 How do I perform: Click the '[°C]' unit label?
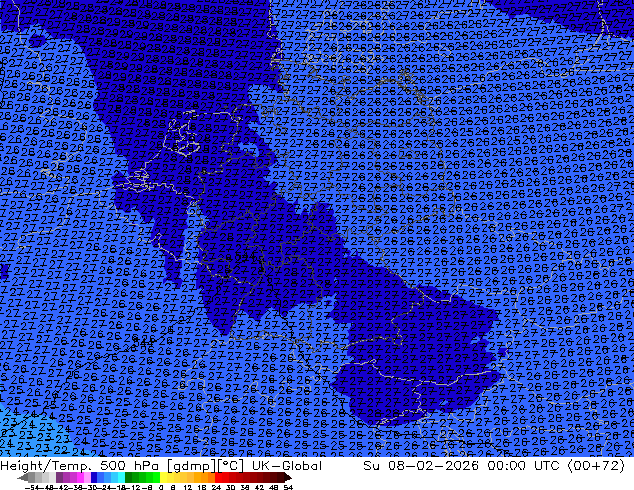point(231,466)
